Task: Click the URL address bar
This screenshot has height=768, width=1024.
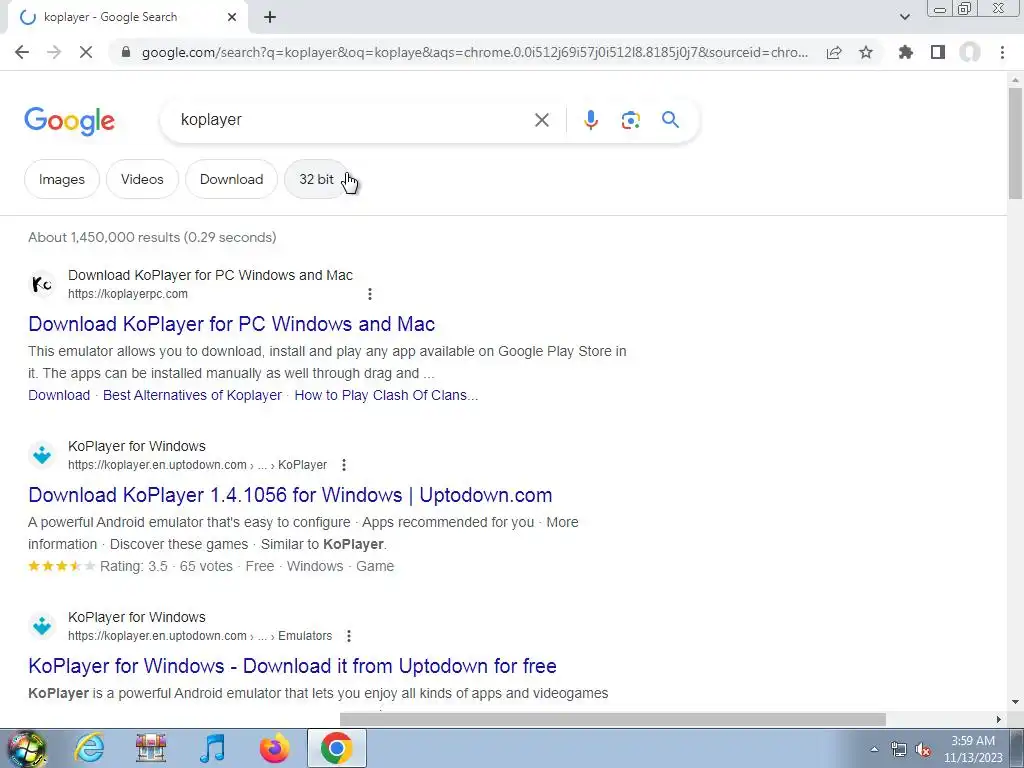Action: click(x=475, y=52)
